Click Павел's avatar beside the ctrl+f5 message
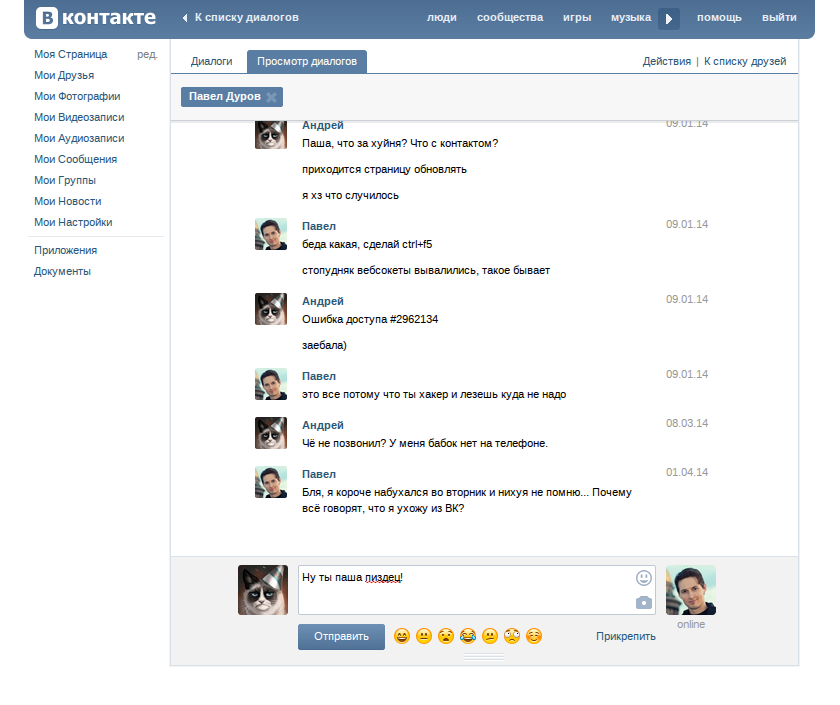The width and height of the screenshot is (840, 705). [271, 234]
